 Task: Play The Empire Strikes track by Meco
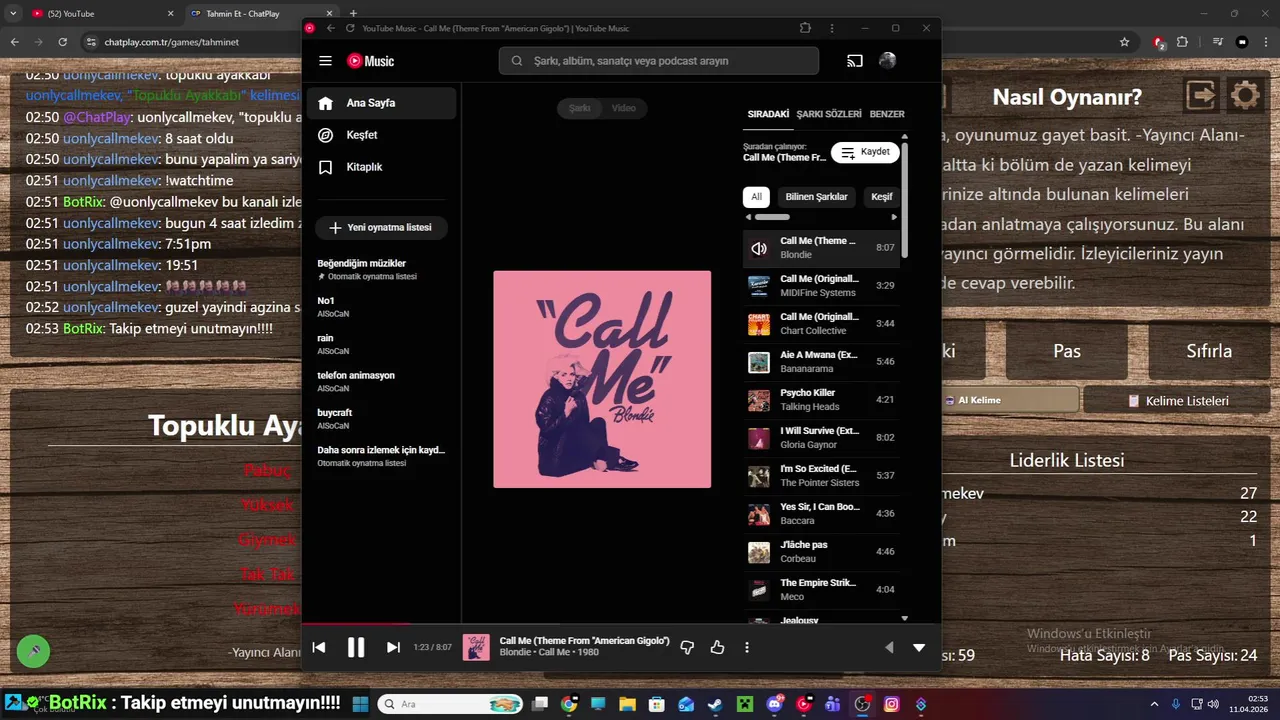click(821, 590)
